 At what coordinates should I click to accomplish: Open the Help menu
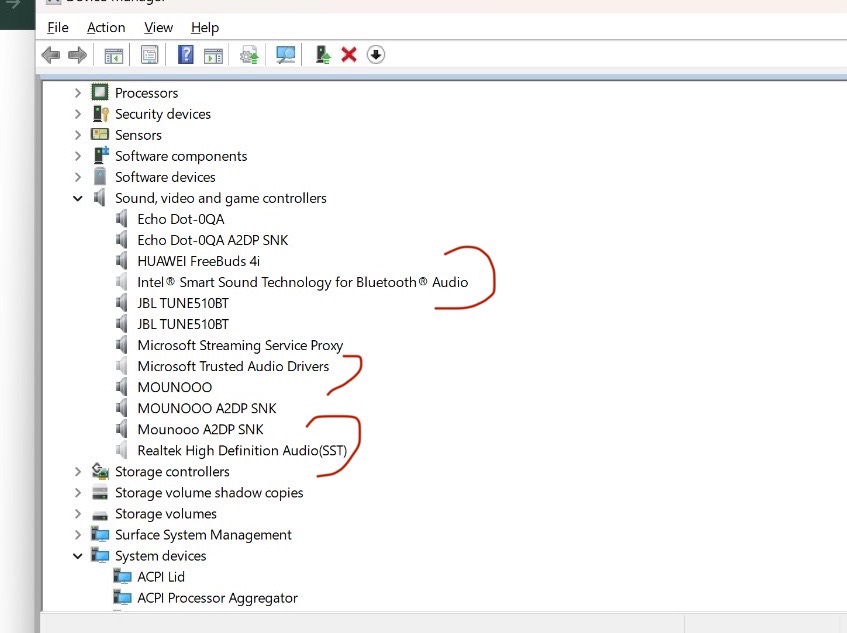(x=205, y=28)
